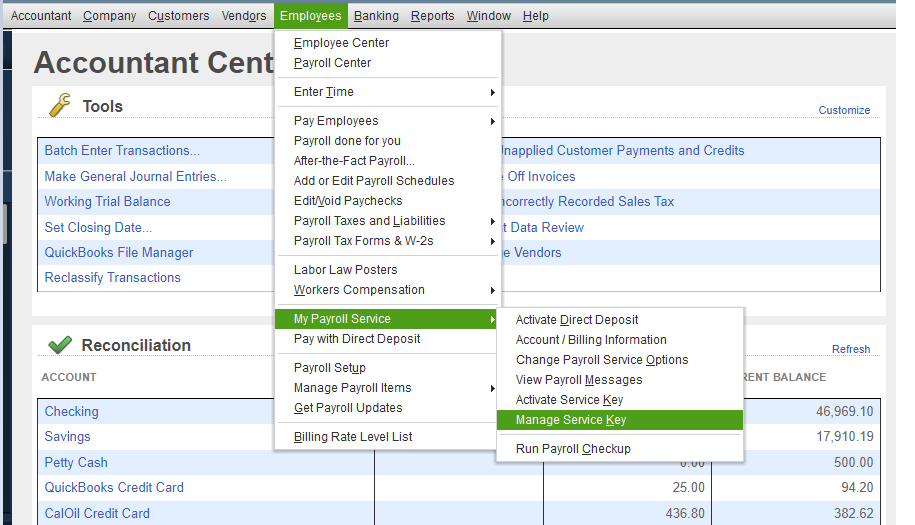915x525 pixels.
Task: Open the Checking account link
Action: coord(71,412)
